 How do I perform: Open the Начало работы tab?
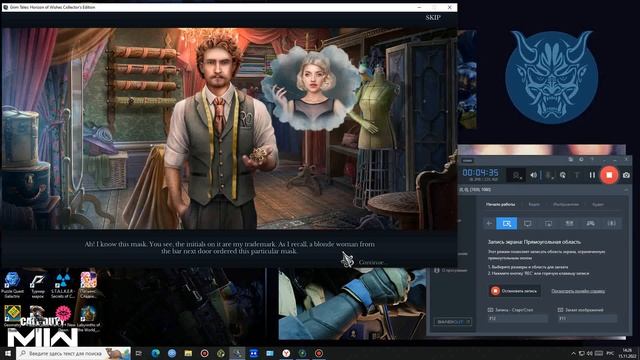click(500, 204)
